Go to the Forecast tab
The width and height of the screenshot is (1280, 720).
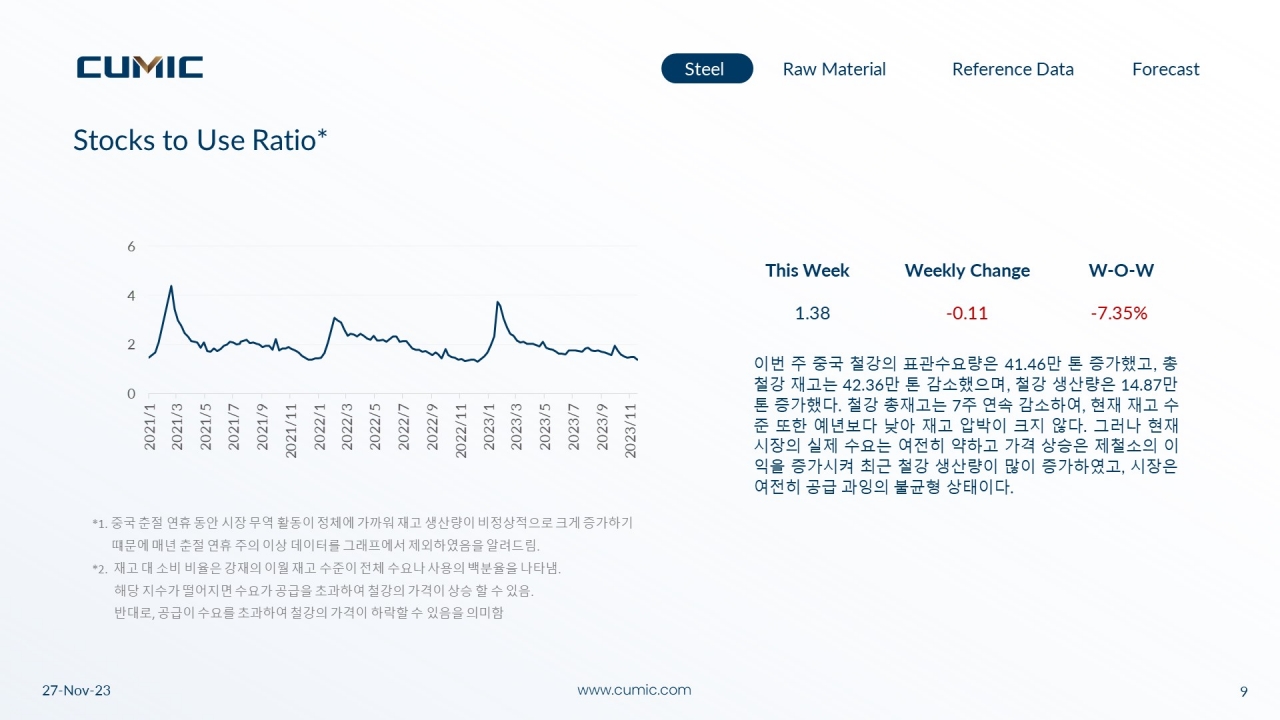1166,69
